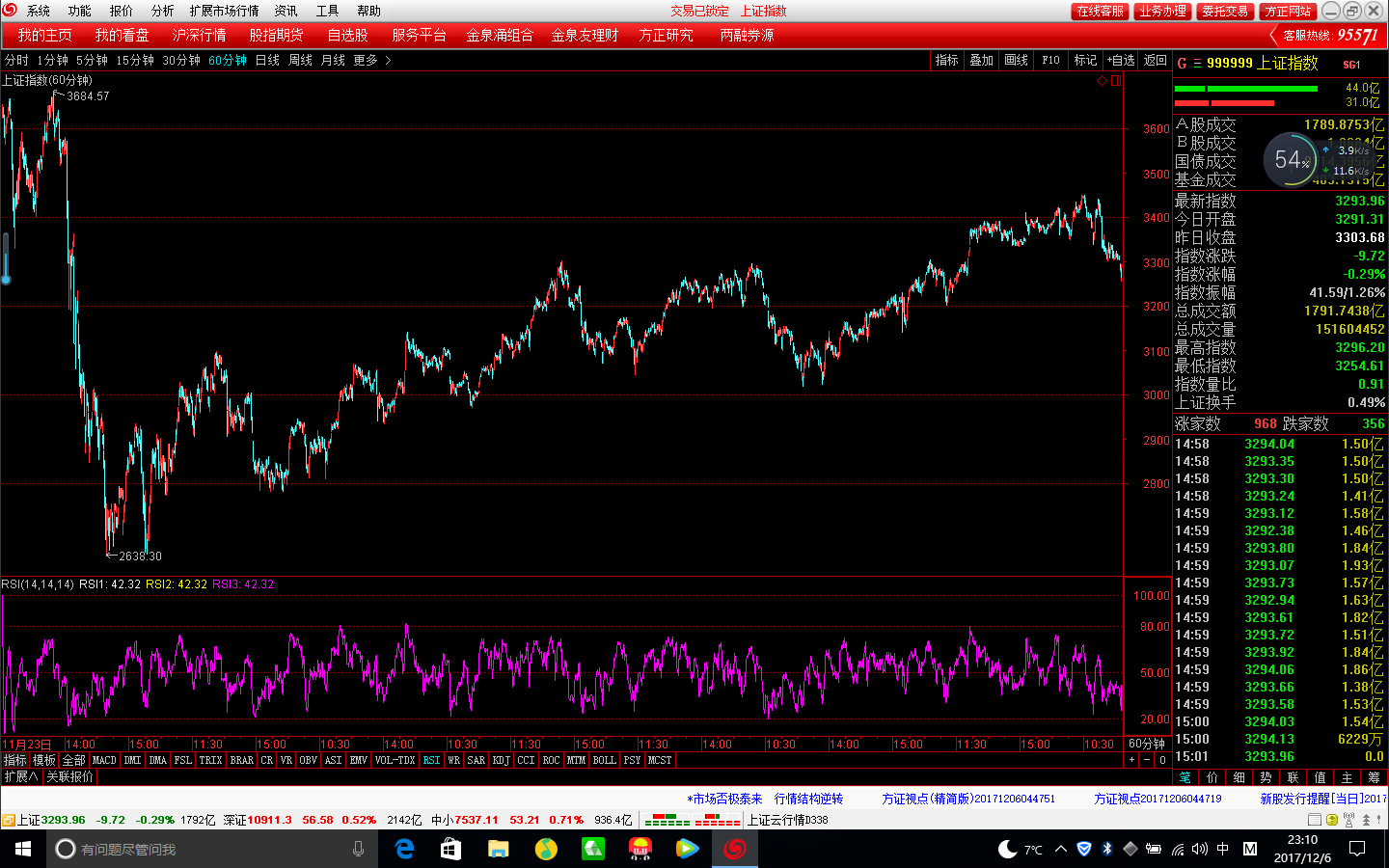Click the 在线客服 button
1389x868 pixels.
1100,11
